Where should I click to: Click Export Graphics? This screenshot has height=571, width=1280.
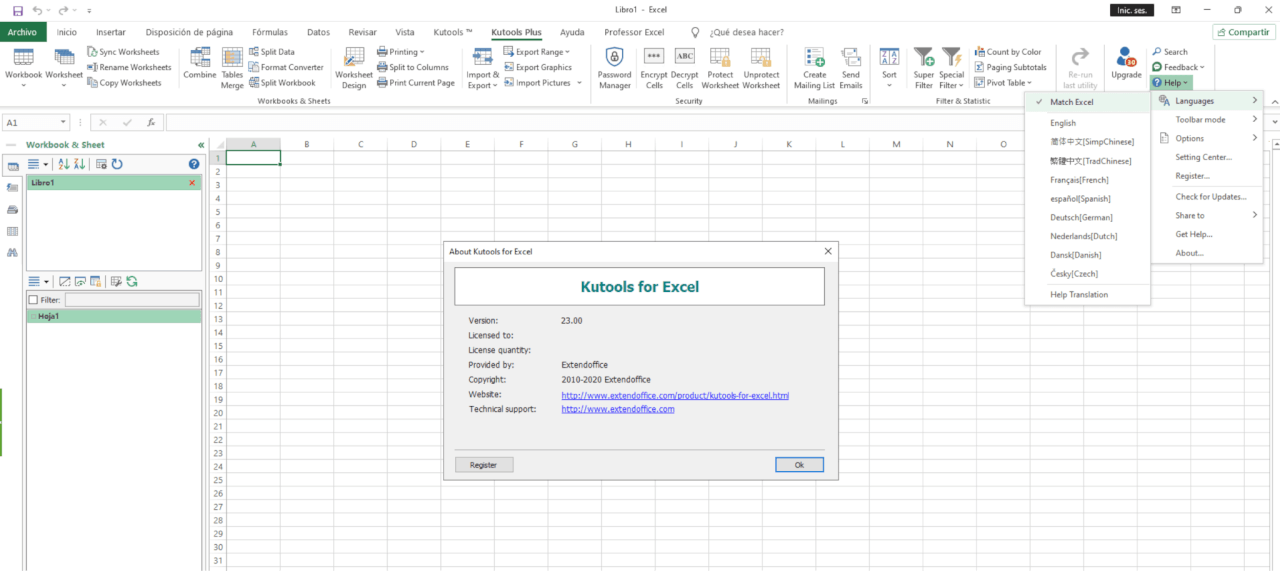537,67
